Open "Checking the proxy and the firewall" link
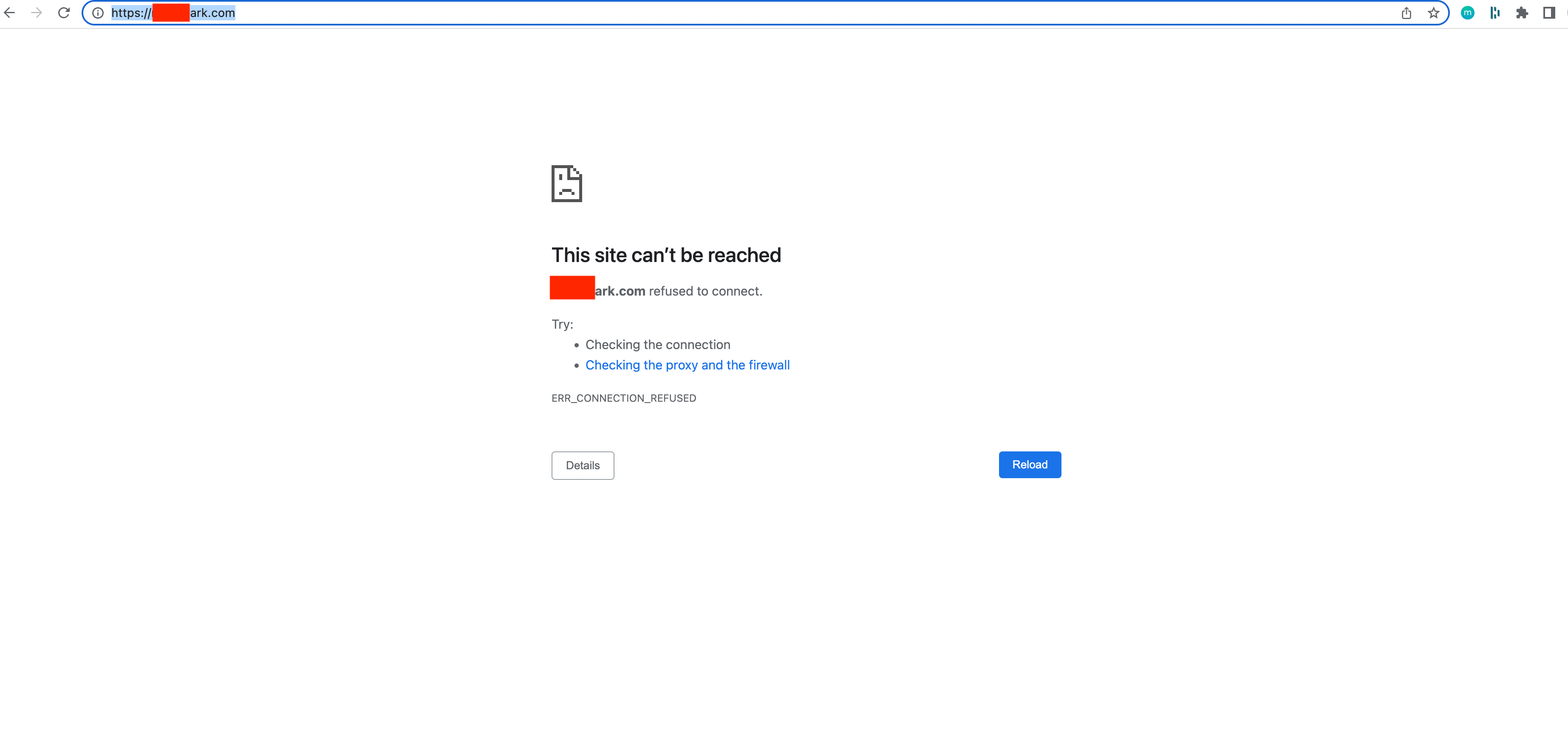Screen dimensions: 1568x744 point(687,365)
